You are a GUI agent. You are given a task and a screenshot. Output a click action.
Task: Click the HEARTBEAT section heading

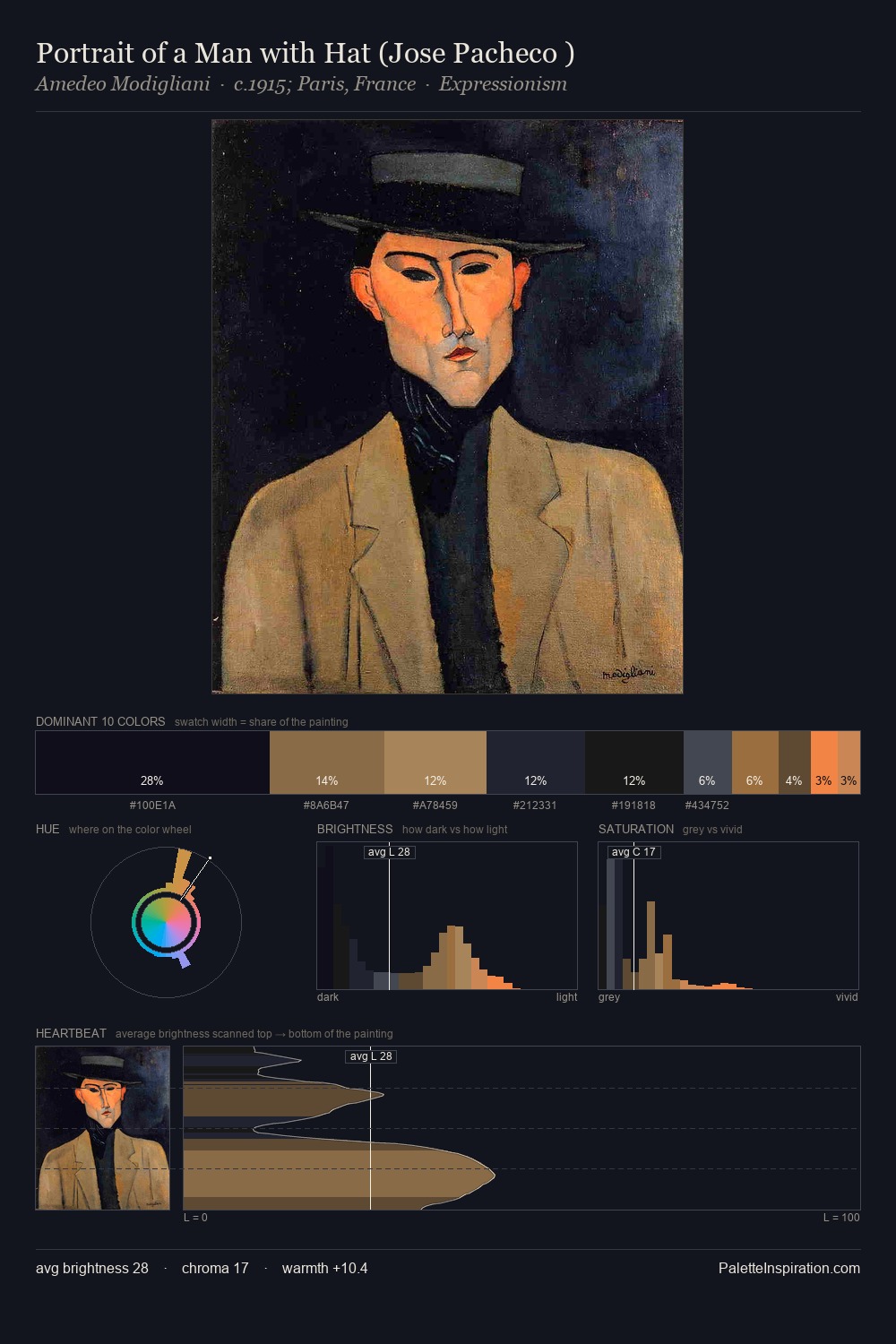click(x=71, y=1033)
